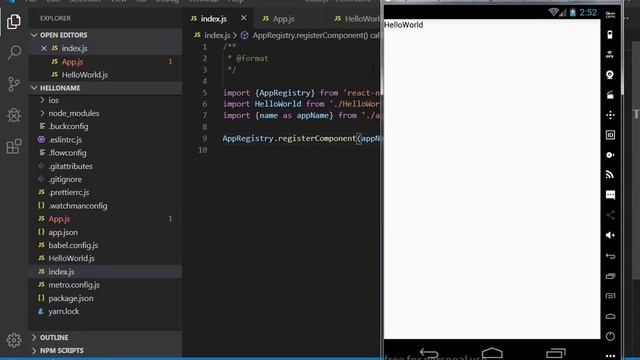Click the Open GApps emulator button
Image resolution: width=640 pixels, height=360 pixels.
pos(610,16)
